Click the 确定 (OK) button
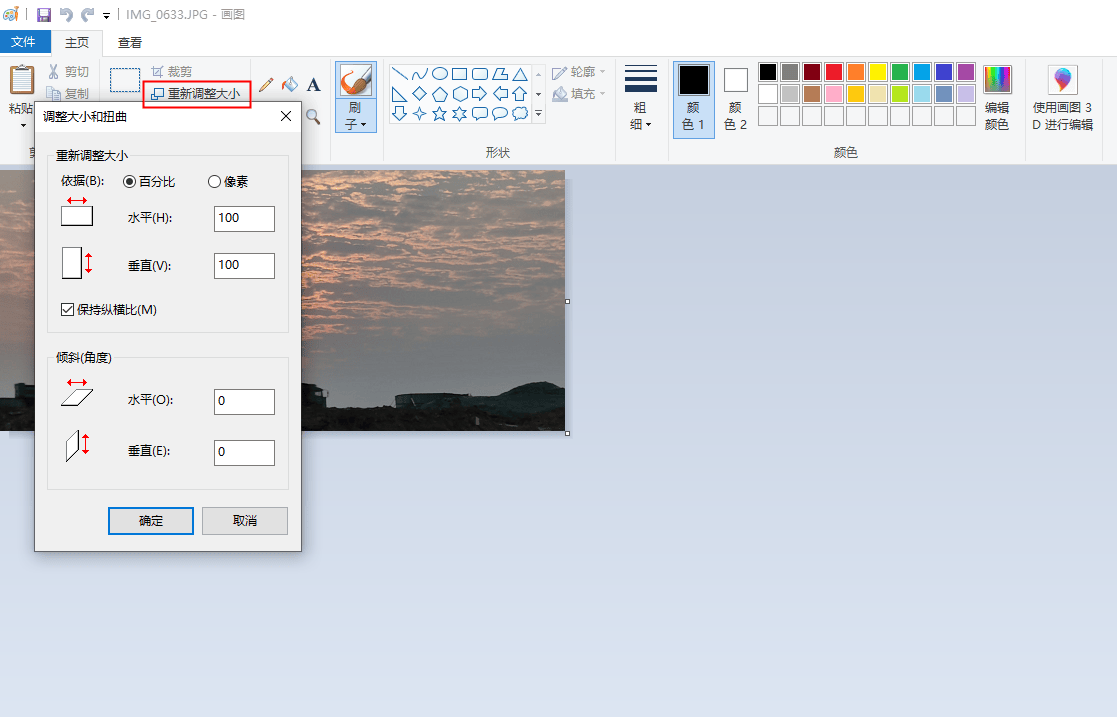 click(x=151, y=521)
